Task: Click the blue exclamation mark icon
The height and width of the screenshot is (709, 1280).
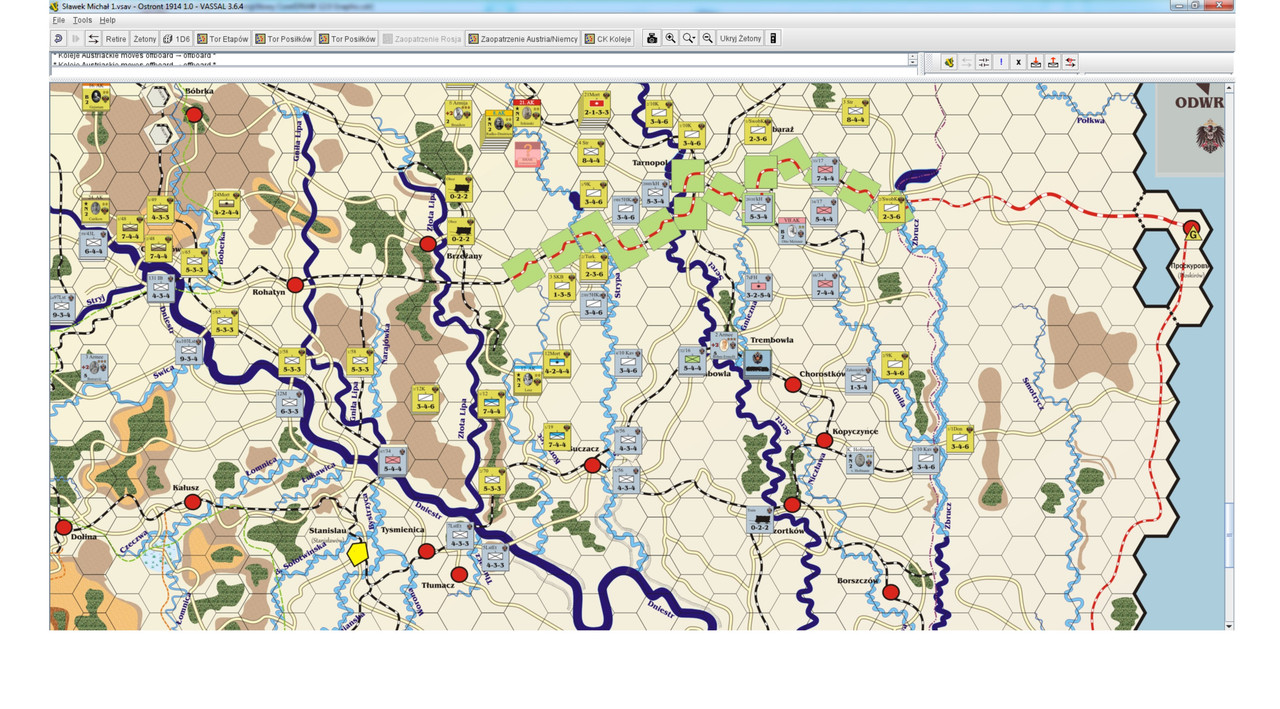Action: 1001,62
